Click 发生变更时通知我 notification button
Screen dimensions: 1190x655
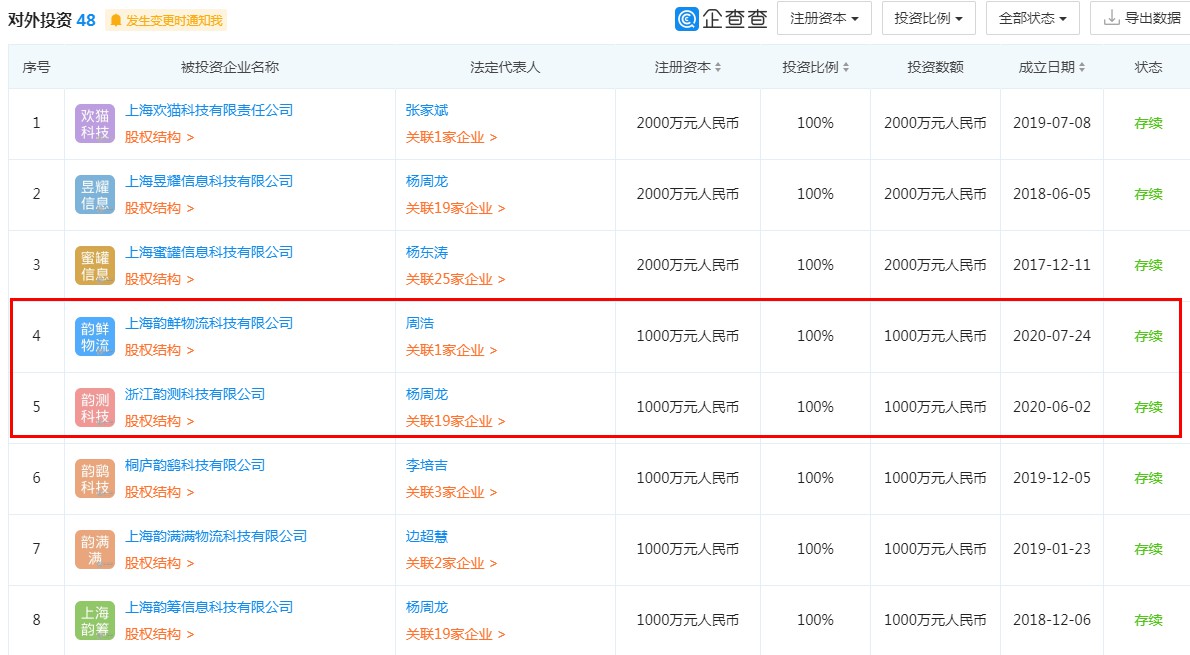coord(166,20)
